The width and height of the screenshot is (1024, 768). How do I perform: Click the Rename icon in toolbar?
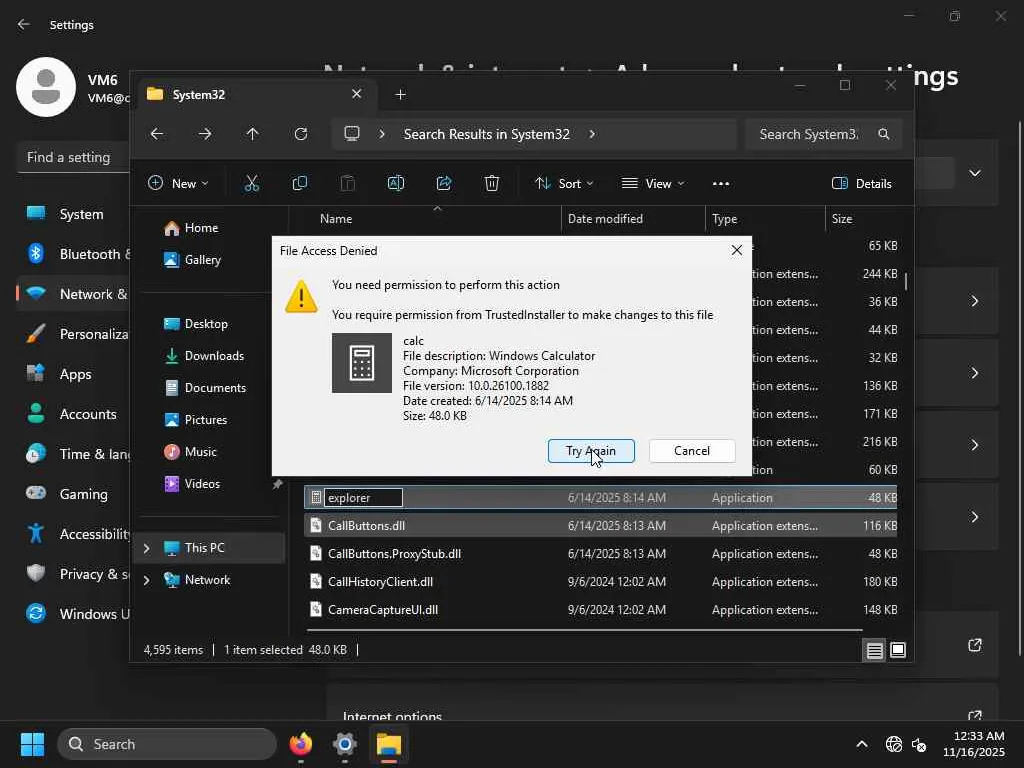pos(396,184)
